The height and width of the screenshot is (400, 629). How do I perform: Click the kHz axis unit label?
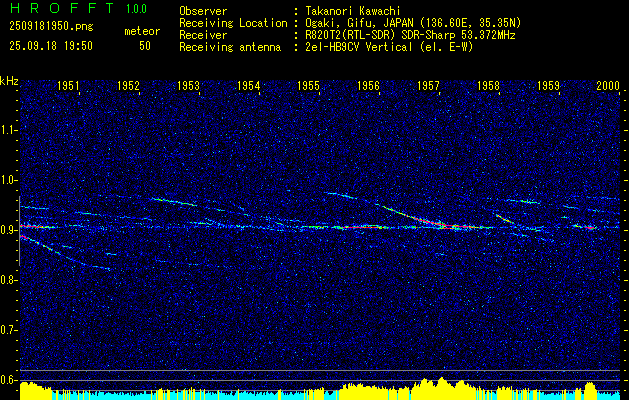click(9, 81)
